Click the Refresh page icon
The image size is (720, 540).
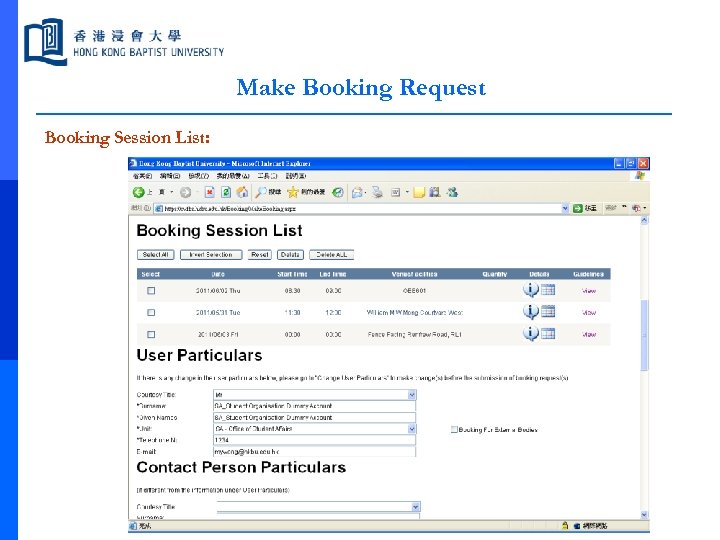pos(226,192)
